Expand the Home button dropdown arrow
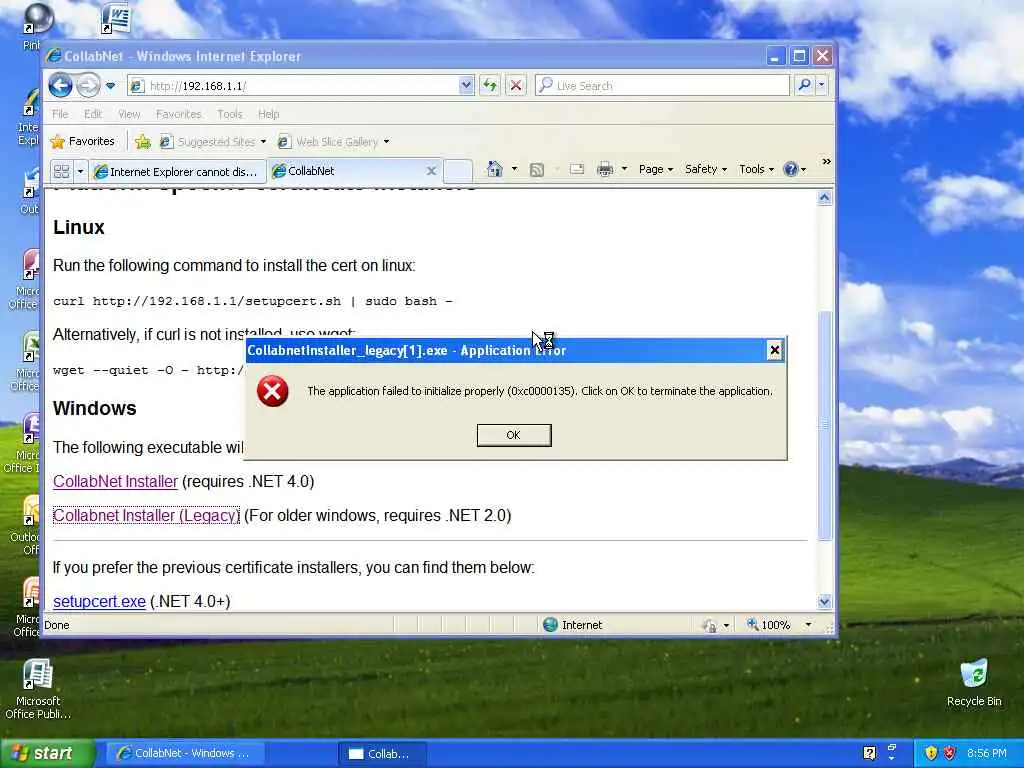Viewport: 1024px width, 768px height. coord(515,169)
